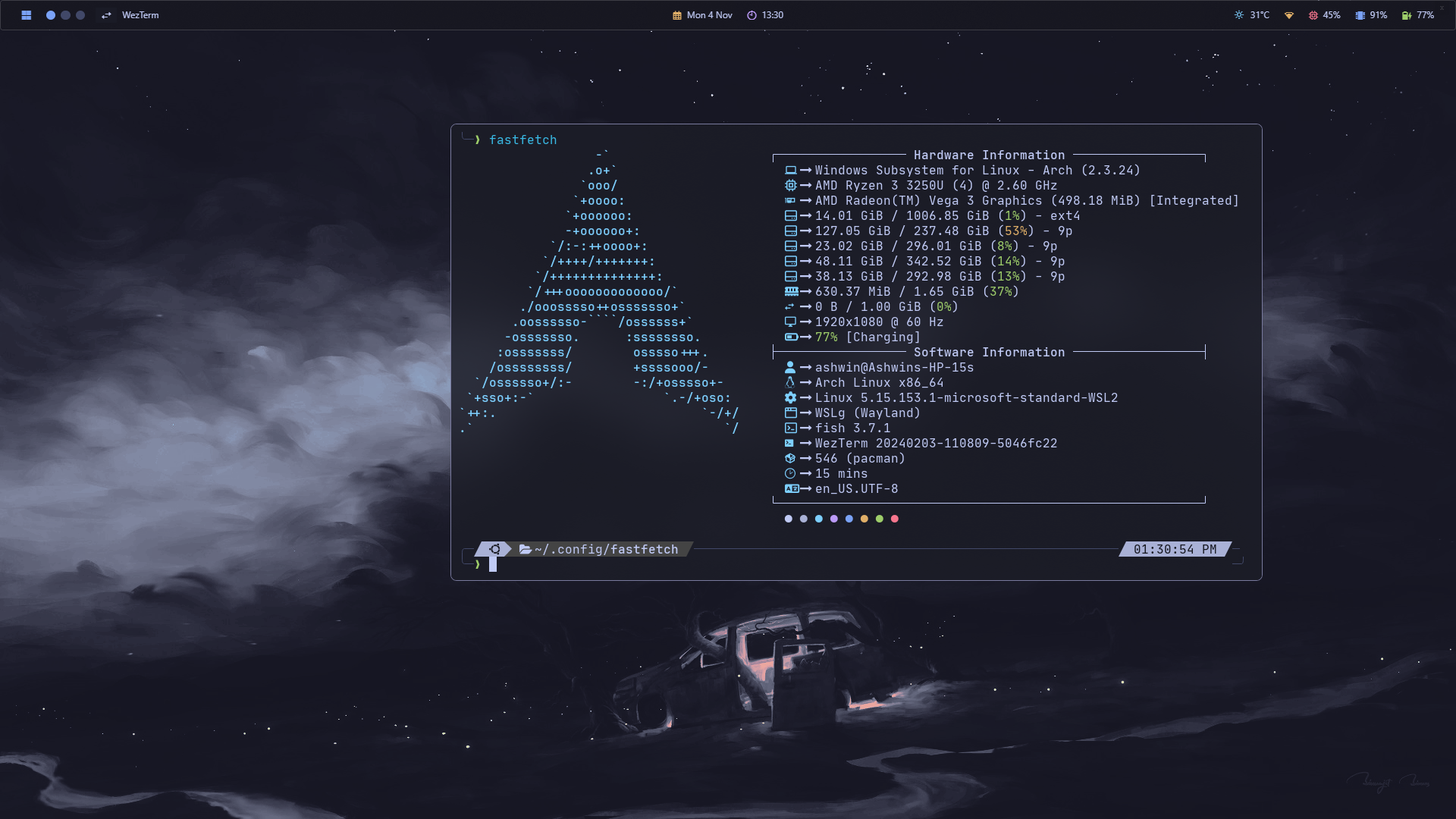The height and width of the screenshot is (819, 1456).
Task: Open the Wi-Fi network icon
Action: (1289, 15)
